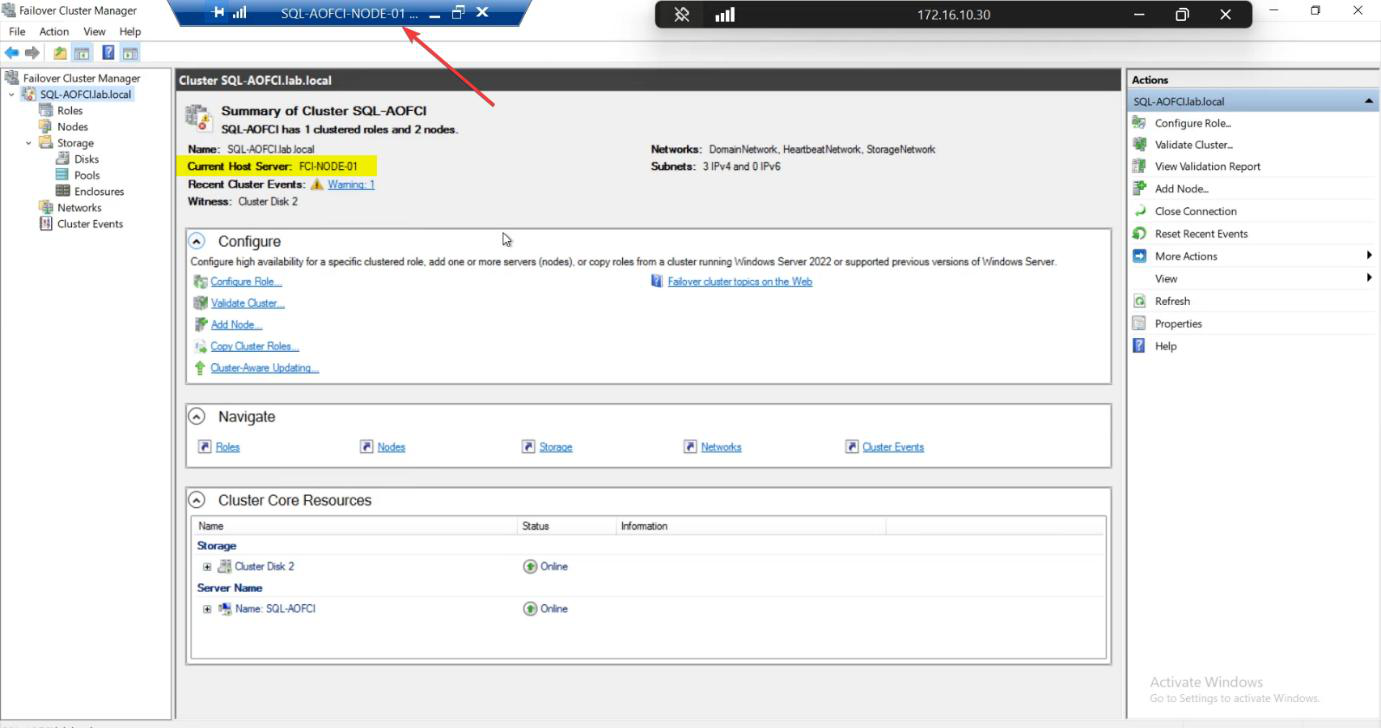This screenshot has width=1381, height=728.
Task: Click the Back arrow in the toolbar
Action: coord(12,53)
